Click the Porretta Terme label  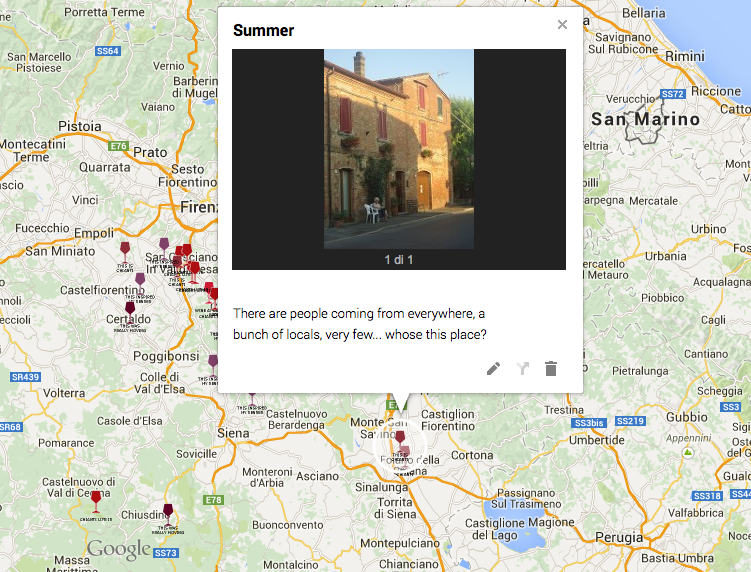click(x=104, y=12)
